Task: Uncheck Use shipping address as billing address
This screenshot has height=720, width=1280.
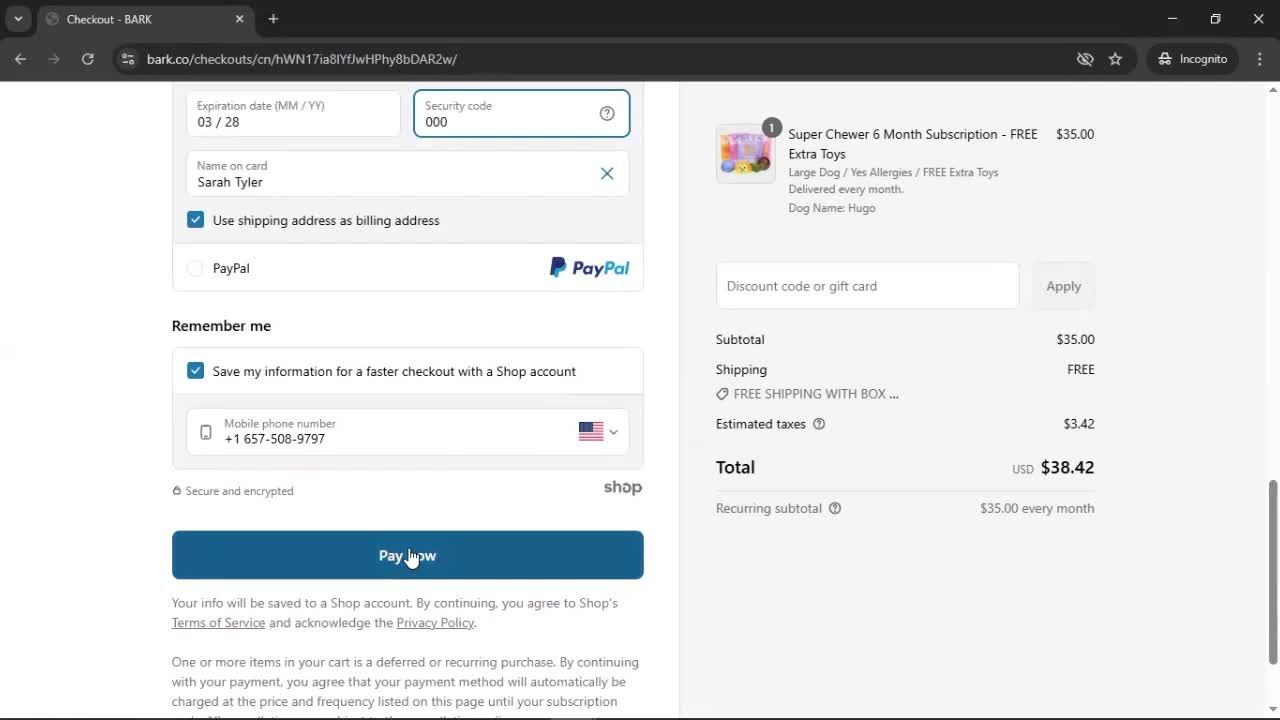Action: tap(195, 220)
